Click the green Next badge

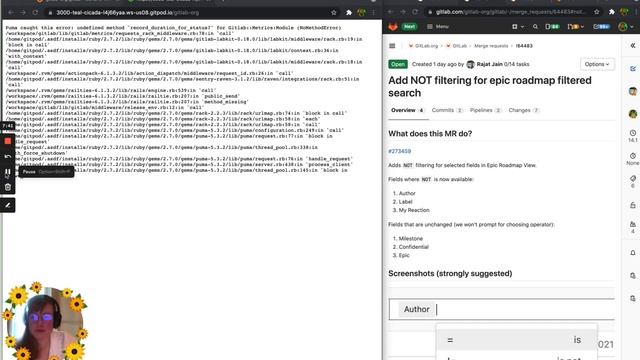pyautogui.click(x=409, y=27)
